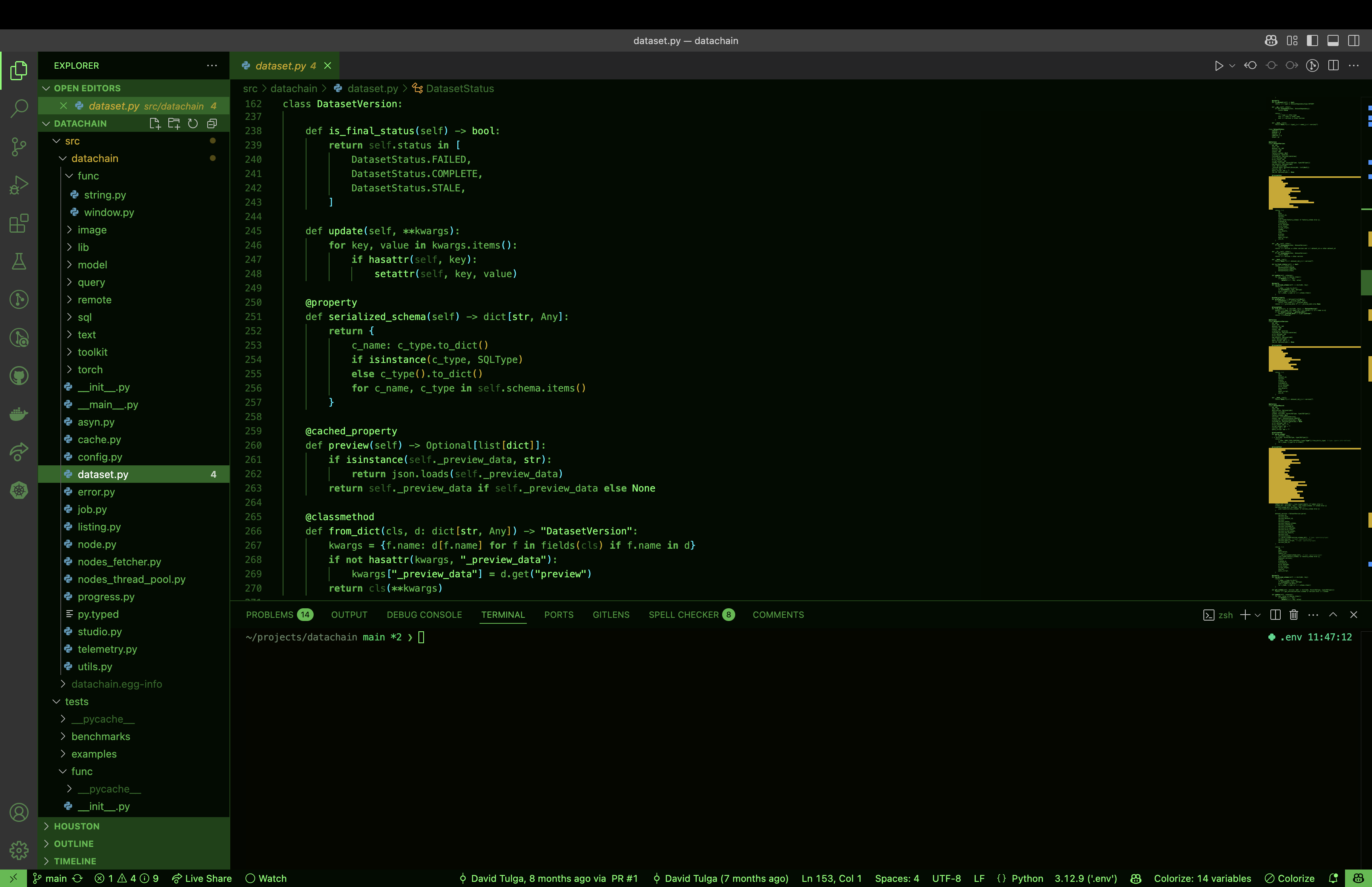Expand the OUTLINE section
Screen dimensions: 1372x887
74,843
